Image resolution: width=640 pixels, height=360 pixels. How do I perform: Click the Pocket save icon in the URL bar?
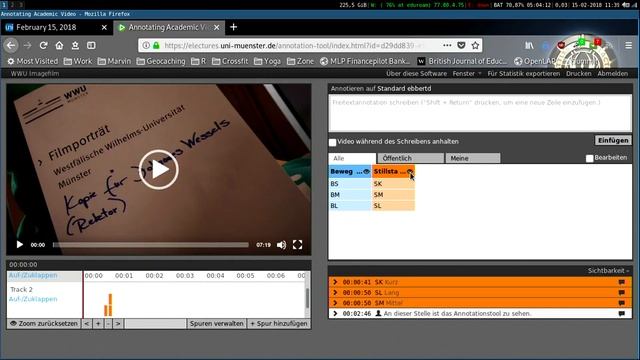(x=461, y=45)
